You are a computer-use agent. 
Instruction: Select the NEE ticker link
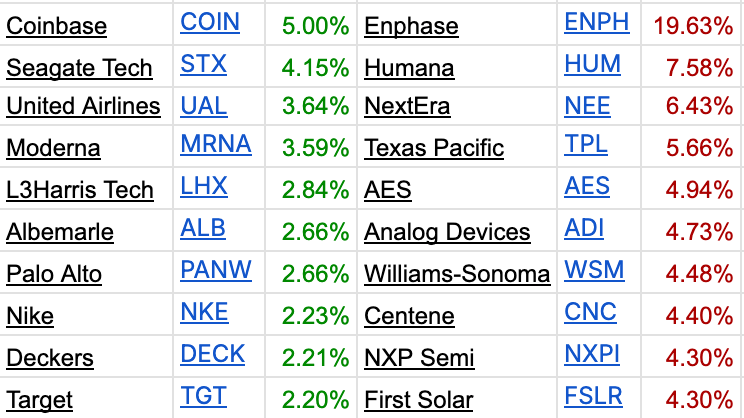tap(587, 106)
